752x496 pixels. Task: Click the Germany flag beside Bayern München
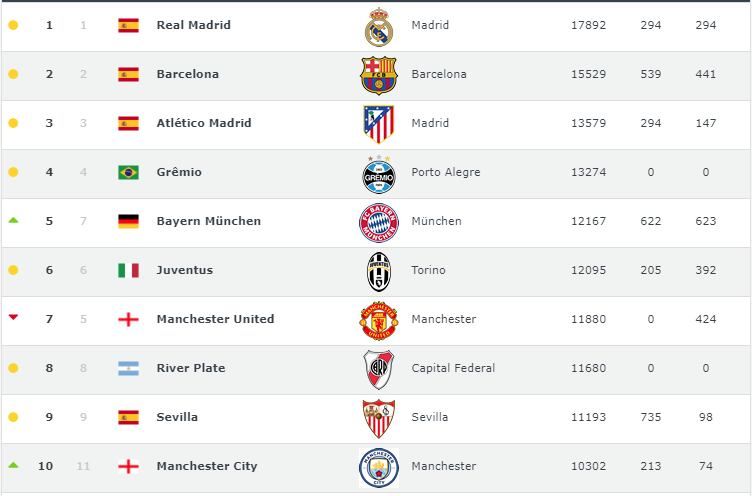point(128,221)
